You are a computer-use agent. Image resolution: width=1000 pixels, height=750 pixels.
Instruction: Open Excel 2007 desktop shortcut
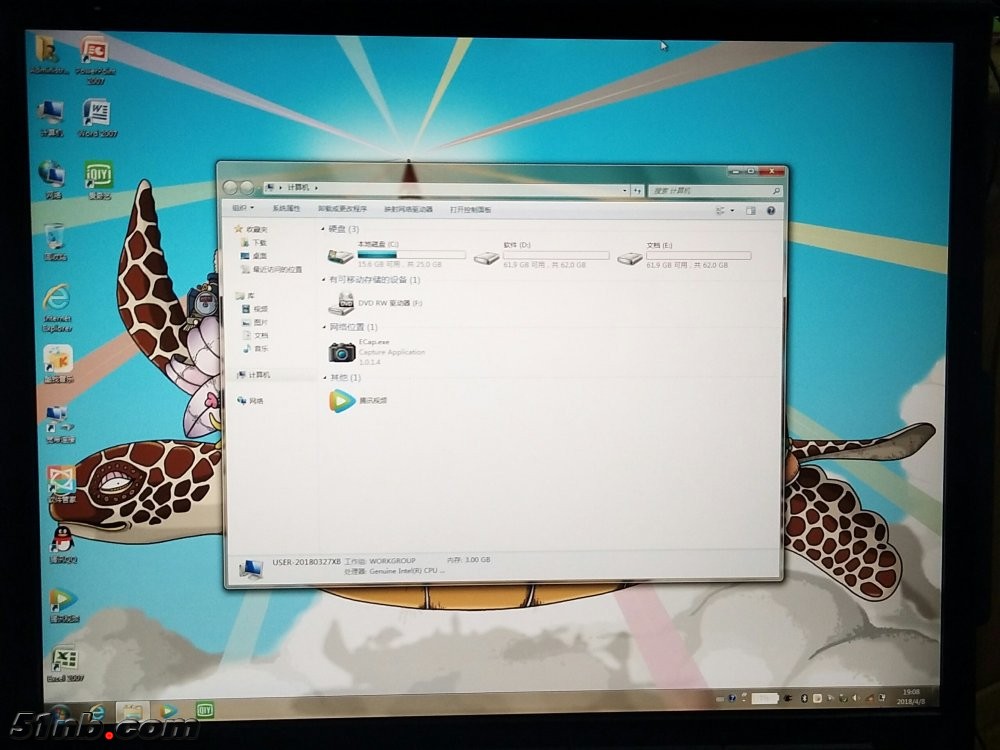tap(63, 661)
